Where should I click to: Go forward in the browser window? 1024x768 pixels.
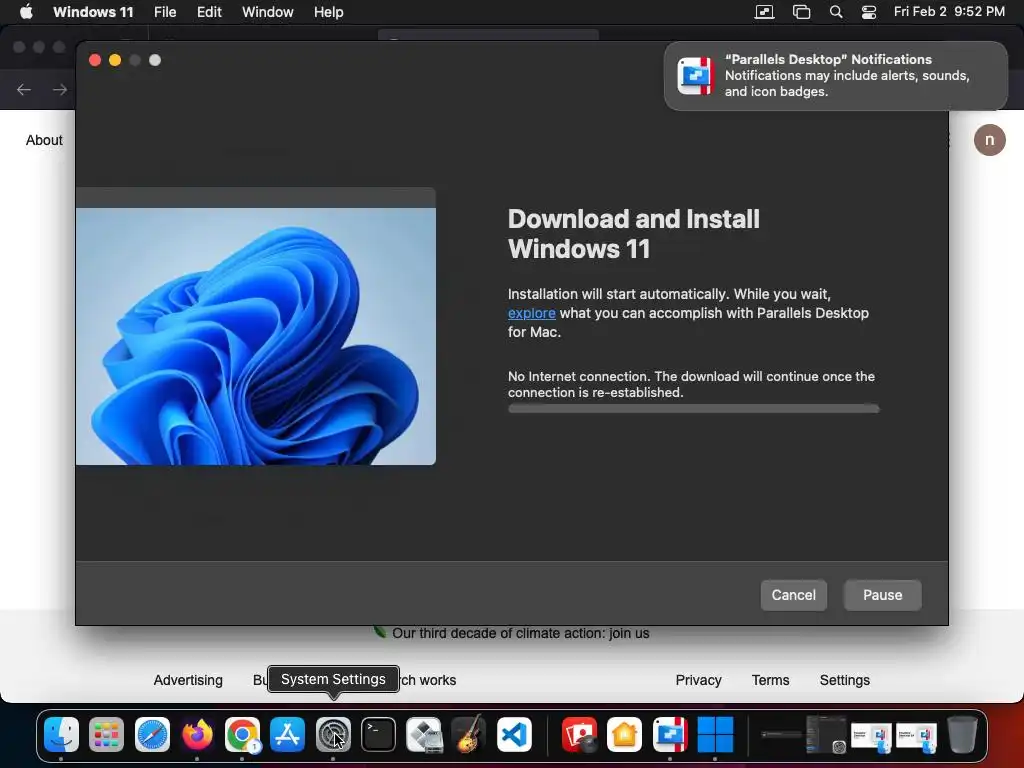click(60, 89)
